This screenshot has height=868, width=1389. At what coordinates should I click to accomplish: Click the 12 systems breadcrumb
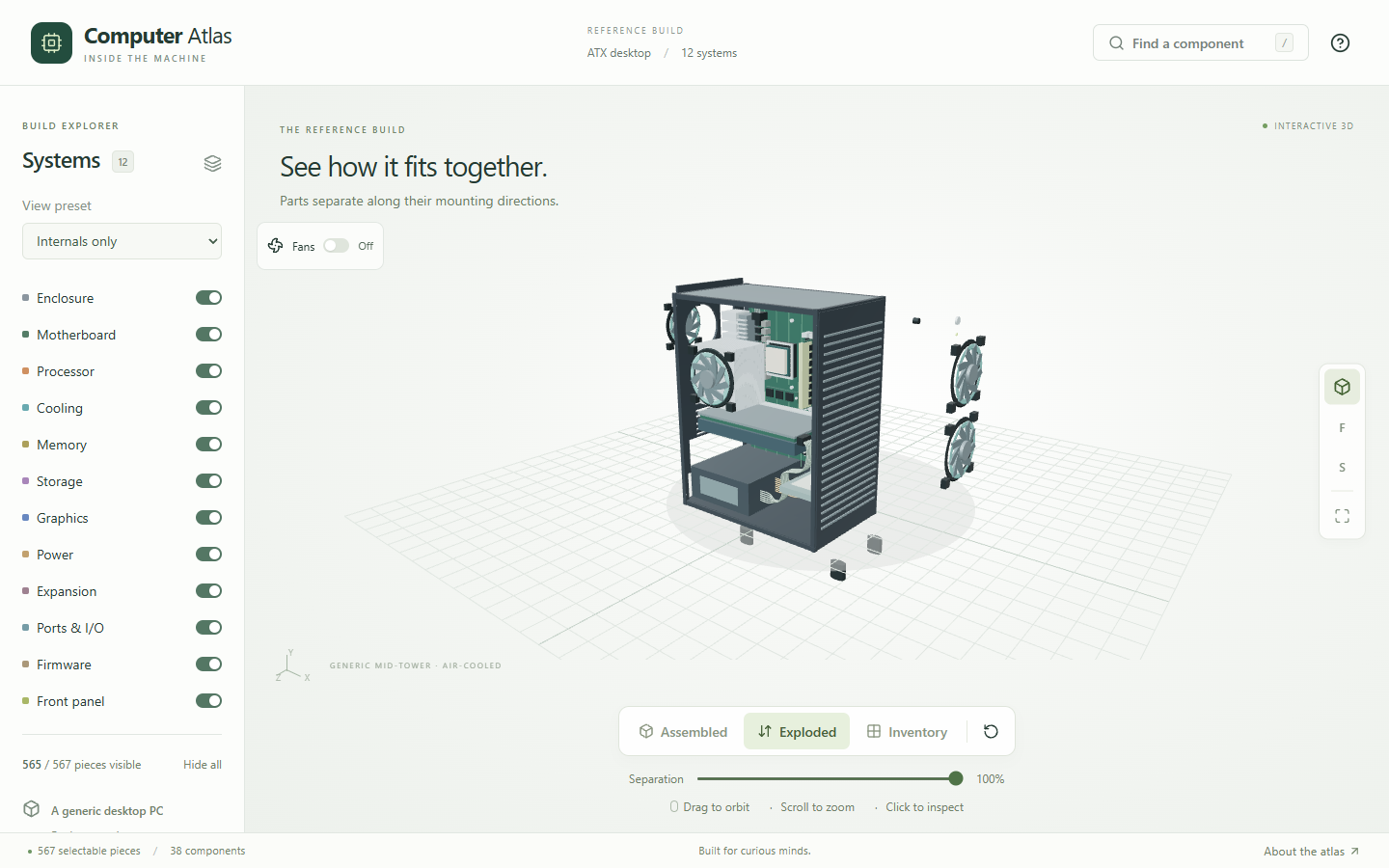tap(709, 53)
